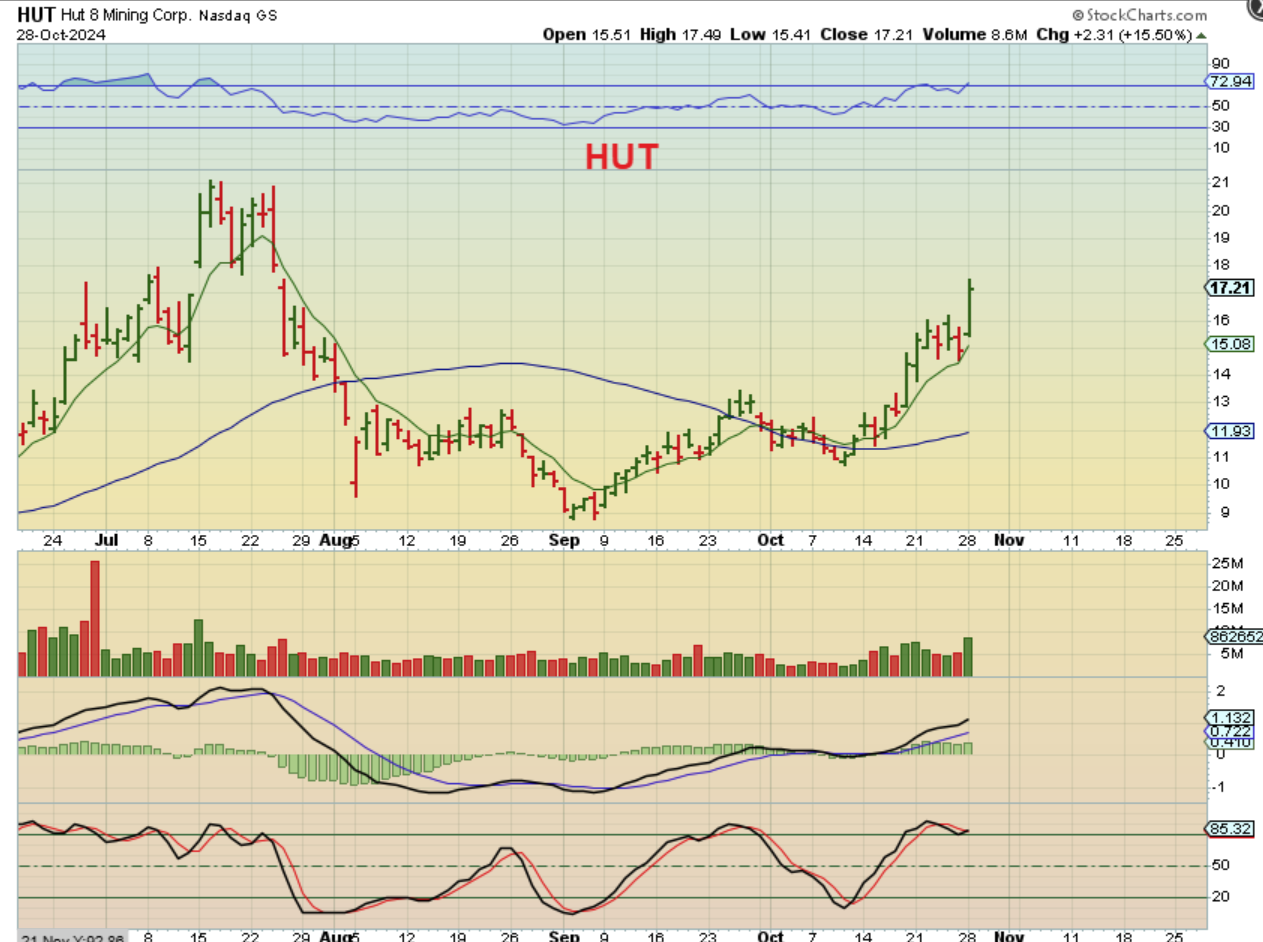Image resolution: width=1263 pixels, height=942 pixels.
Task: Click the current volume 862652 tag
Action: click(x=1235, y=636)
